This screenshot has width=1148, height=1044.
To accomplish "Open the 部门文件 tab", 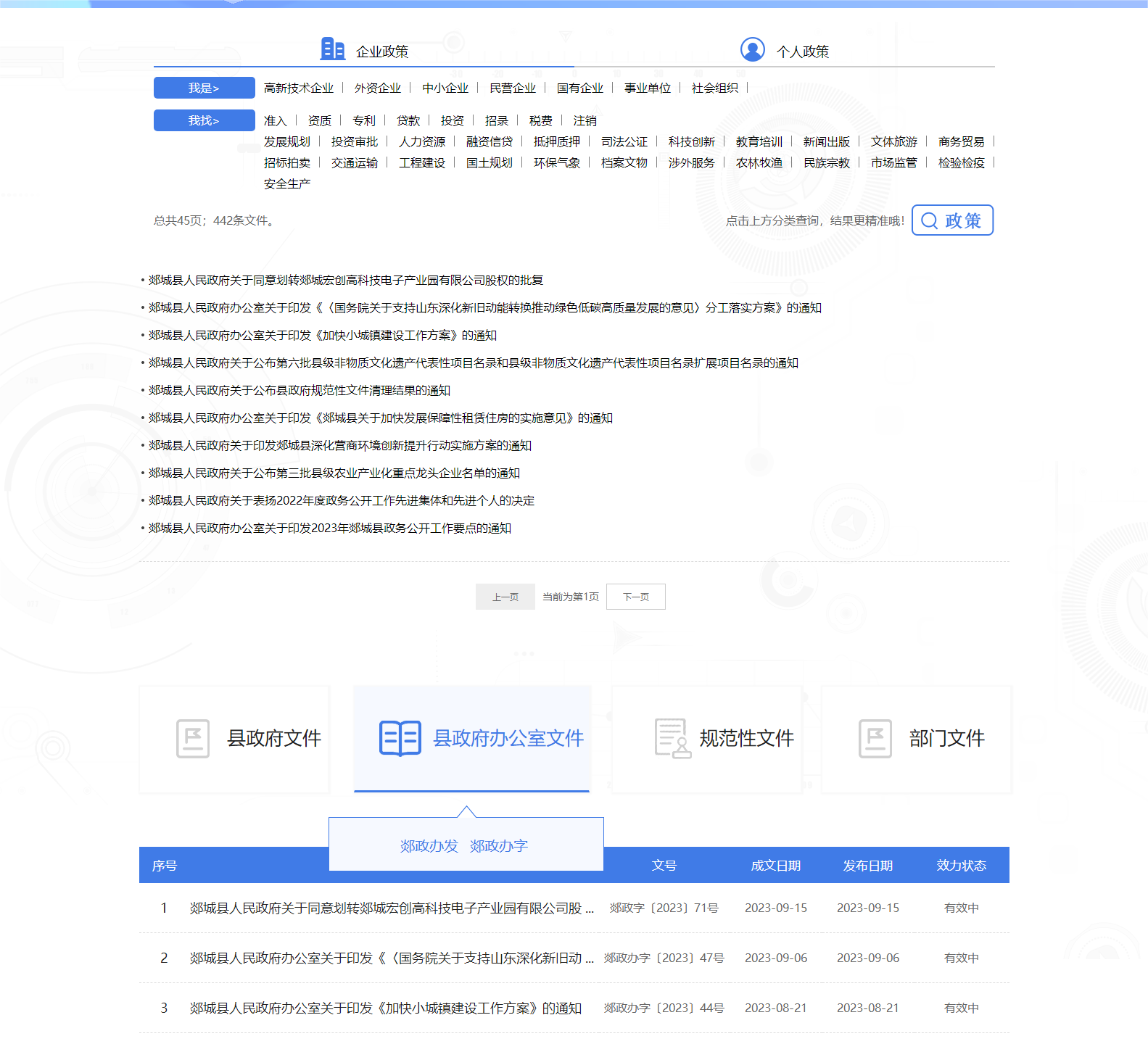I will tap(917, 739).
